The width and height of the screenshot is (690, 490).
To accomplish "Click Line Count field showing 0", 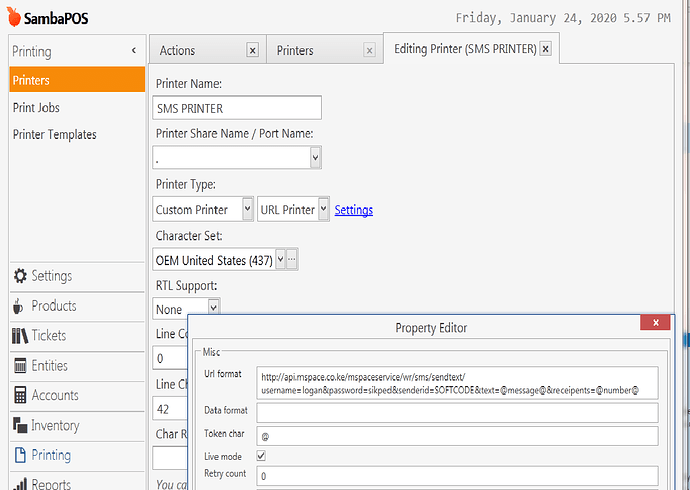I will tap(170, 358).
